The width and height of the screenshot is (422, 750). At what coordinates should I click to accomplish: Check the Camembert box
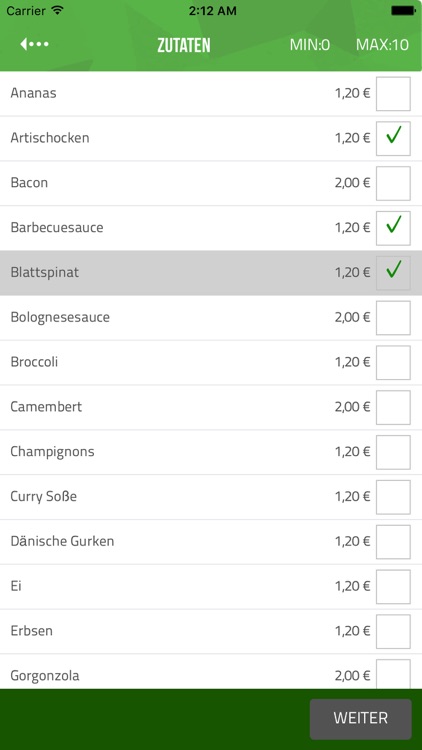click(x=393, y=407)
